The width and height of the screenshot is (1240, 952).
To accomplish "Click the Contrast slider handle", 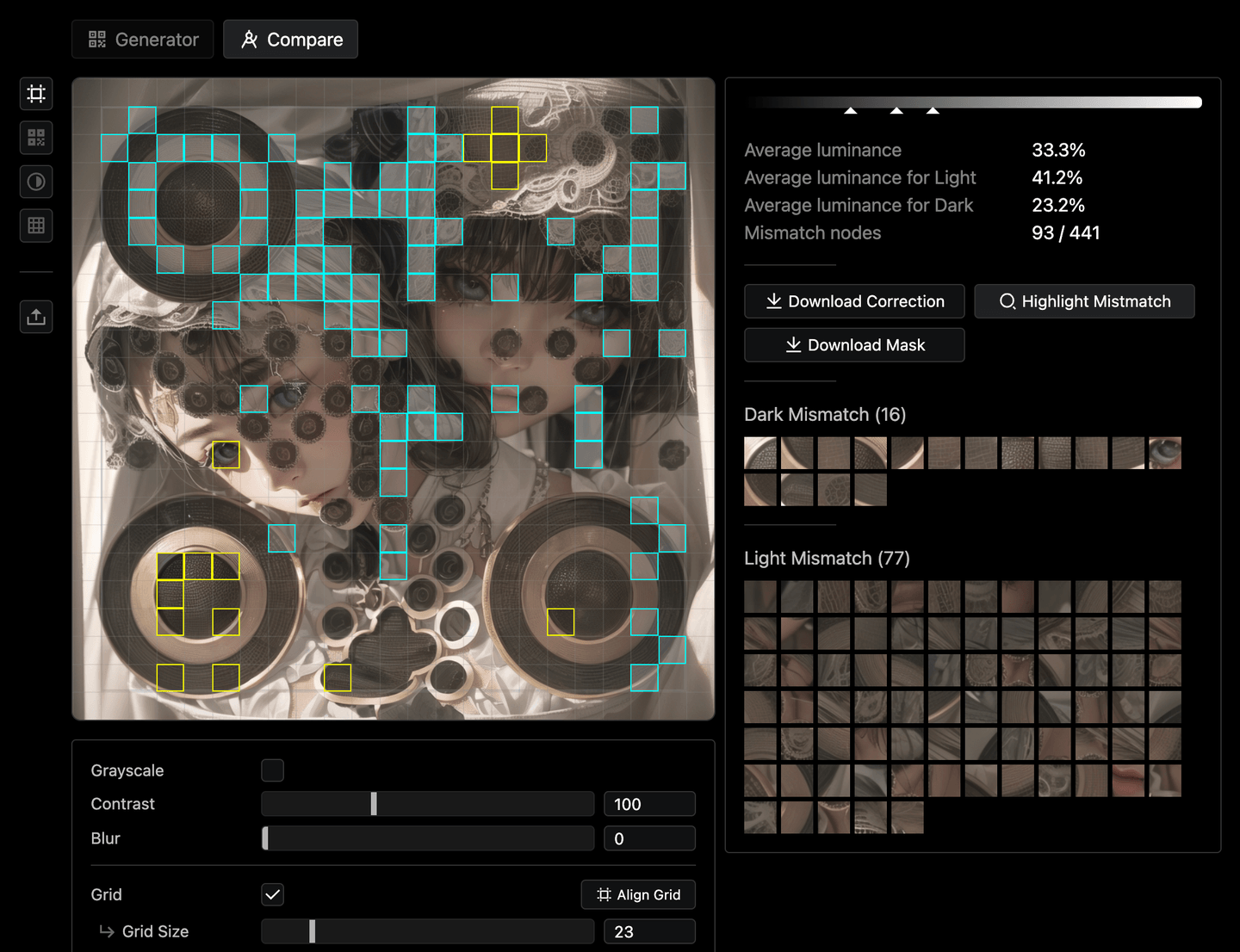I will [x=373, y=803].
